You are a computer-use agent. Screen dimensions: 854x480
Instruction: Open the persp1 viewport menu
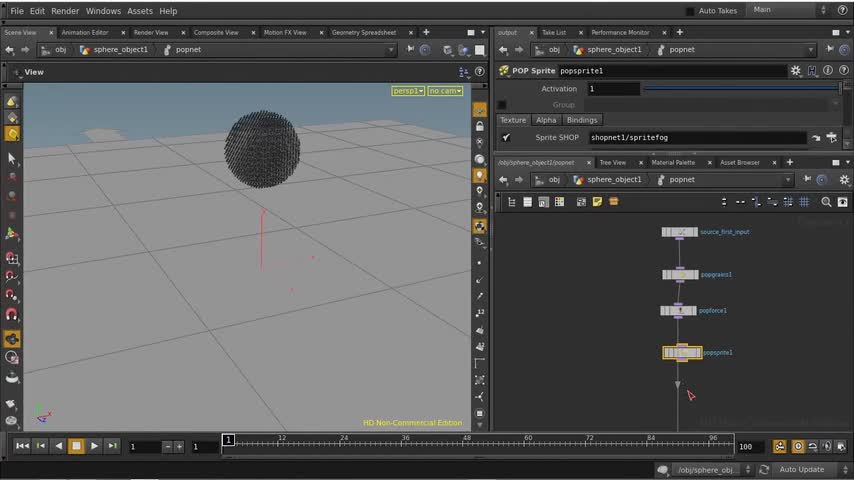[x=407, y=90]
